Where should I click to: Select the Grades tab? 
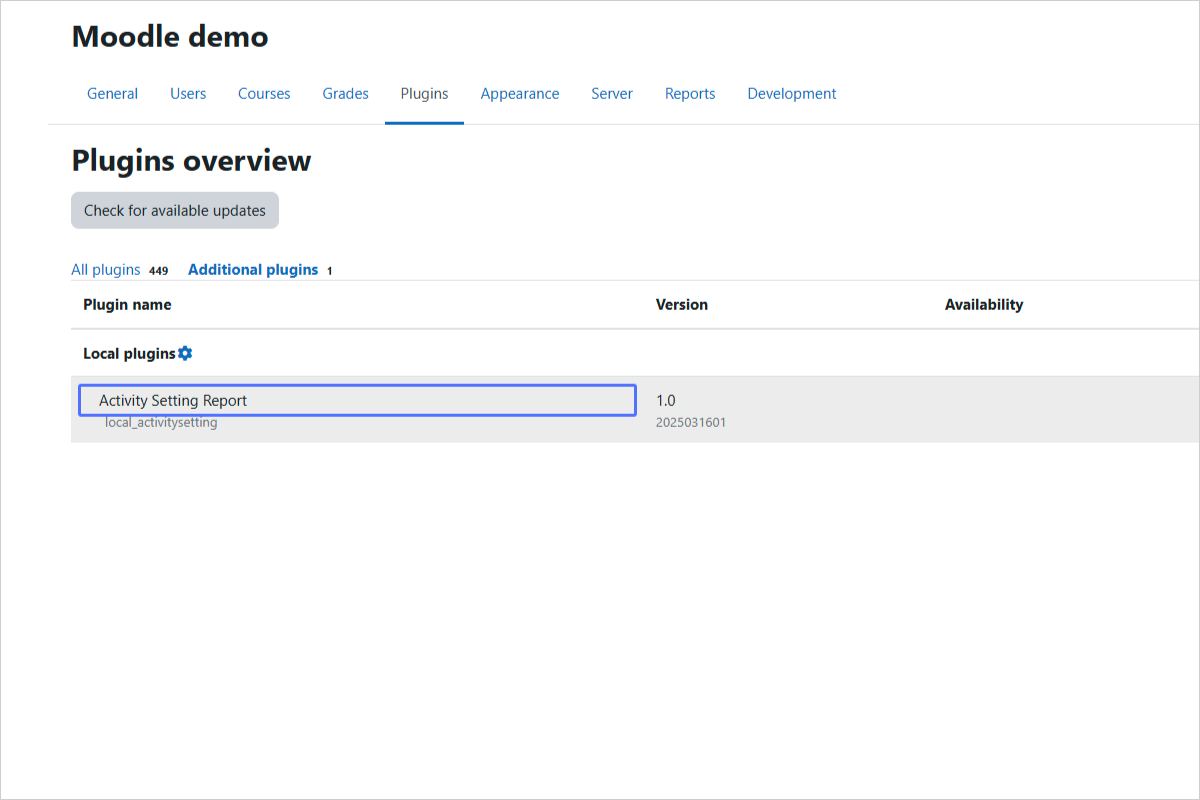click(x=345, y=94)
